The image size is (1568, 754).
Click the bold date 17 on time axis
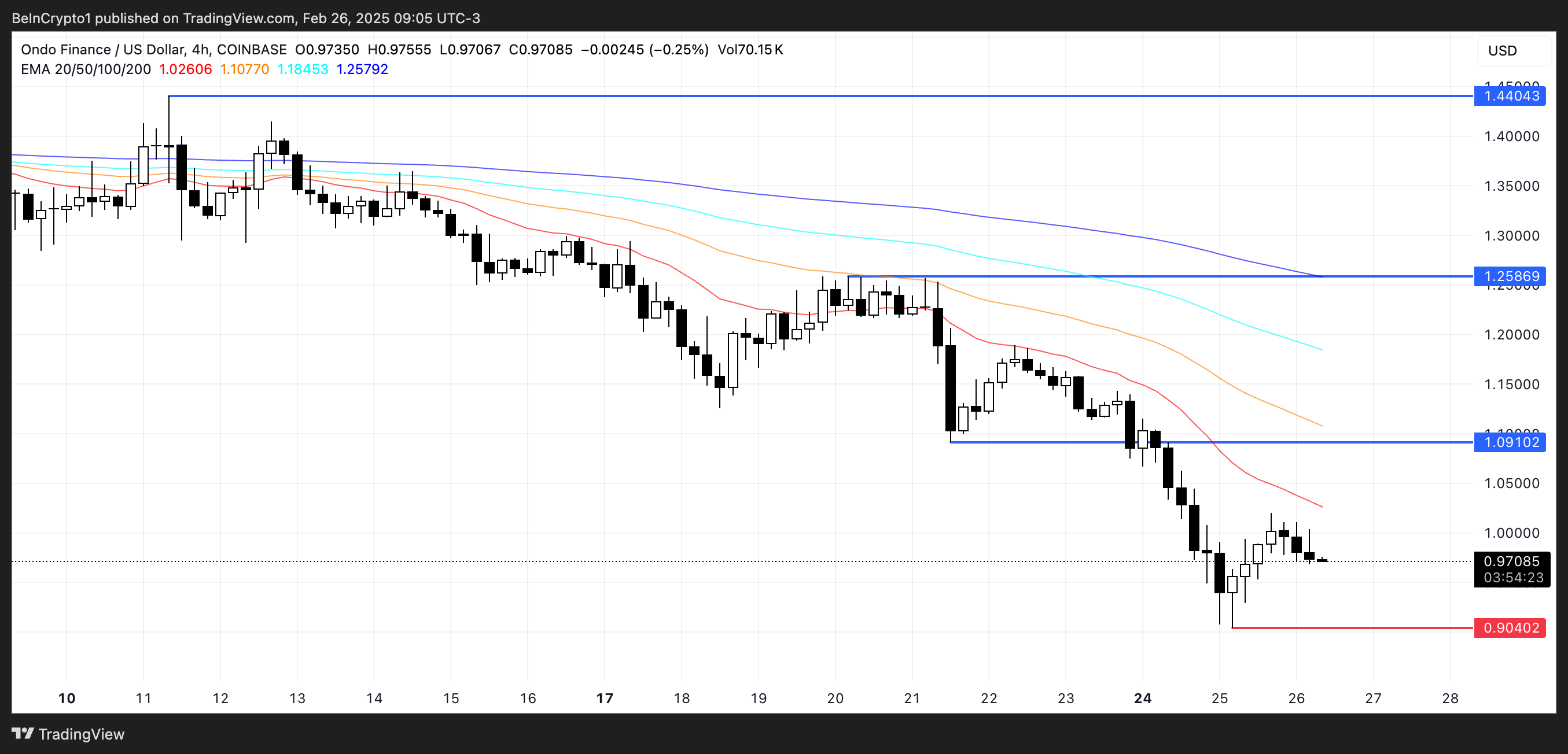click(605, 698)
